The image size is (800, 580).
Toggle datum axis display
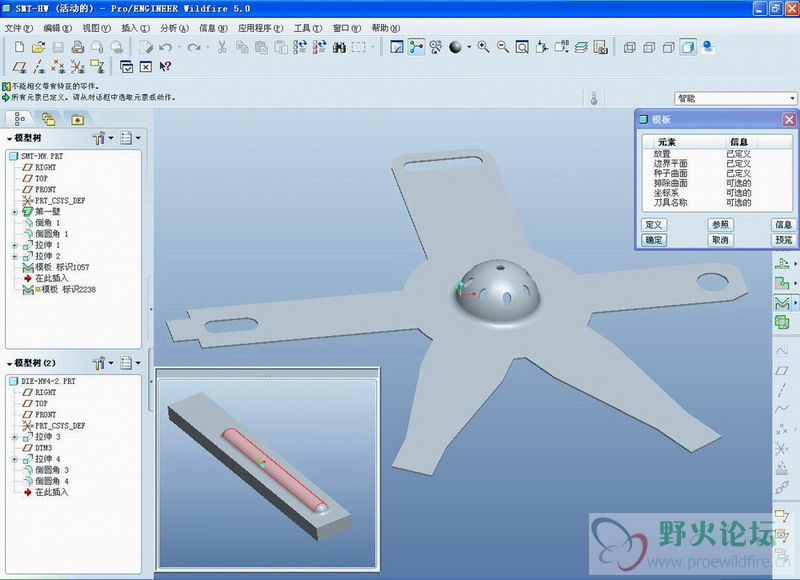point(39,67)
